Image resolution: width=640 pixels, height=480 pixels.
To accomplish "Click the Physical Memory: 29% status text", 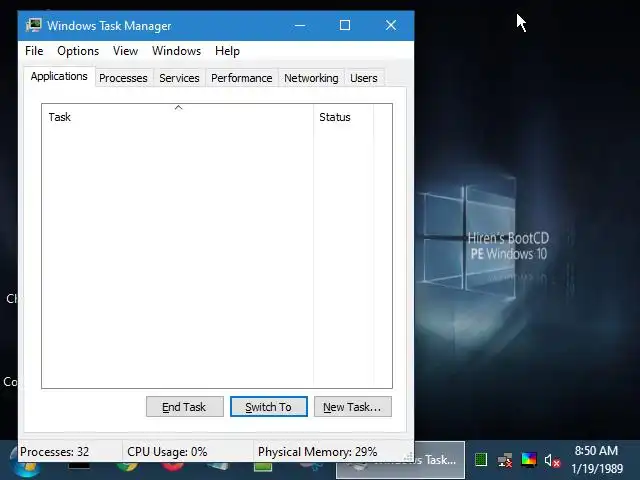I will [318, 451].
